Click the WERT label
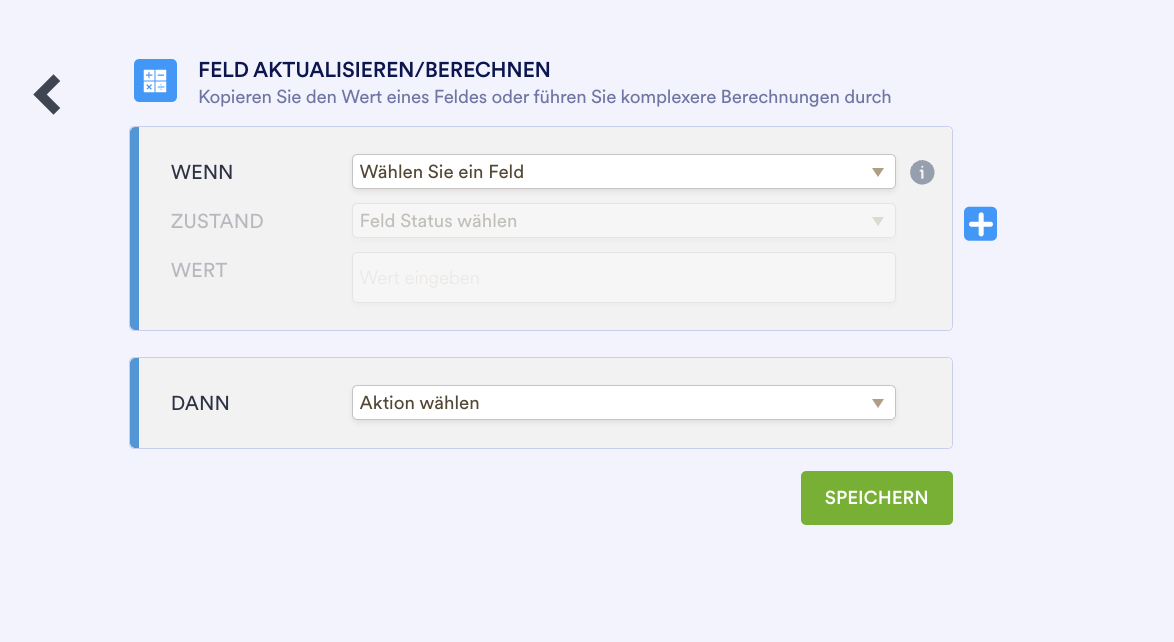Viewport: 1174px width, 642px height. (x=199, y=270)
